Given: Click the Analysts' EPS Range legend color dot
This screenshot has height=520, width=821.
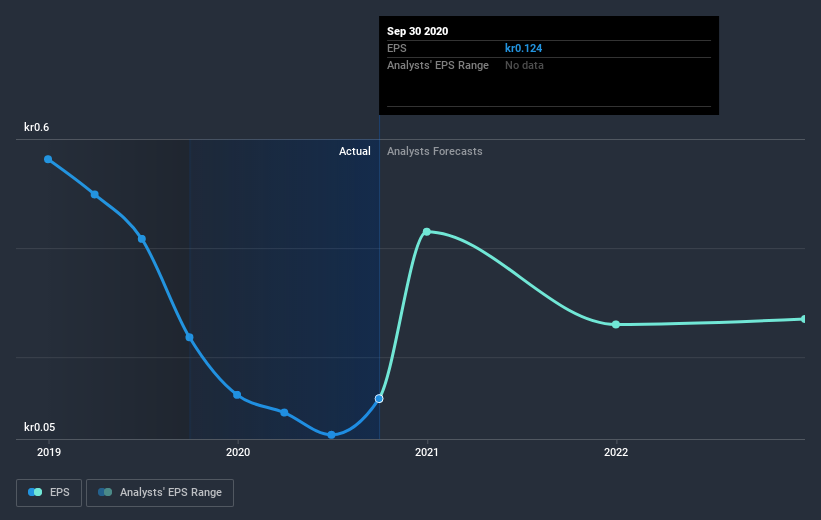Looking at the screenshot, I should pyautogui.click(x=105, y=492).
